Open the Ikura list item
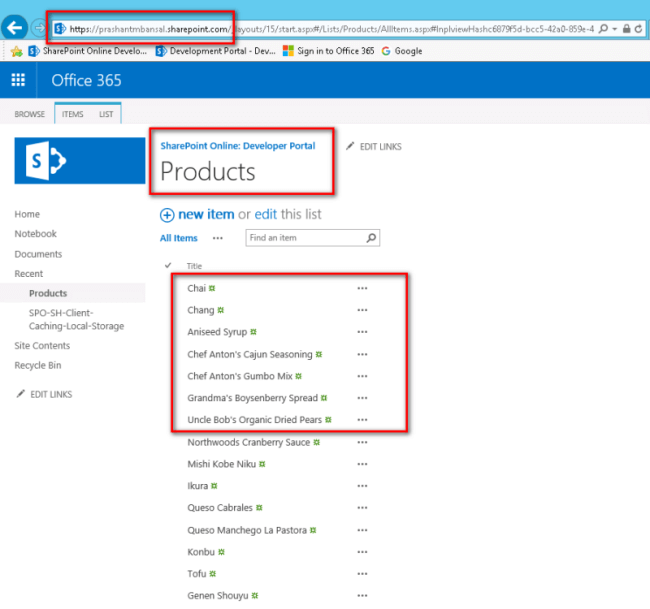Viewport: 650px width, 609px height. 198,486
